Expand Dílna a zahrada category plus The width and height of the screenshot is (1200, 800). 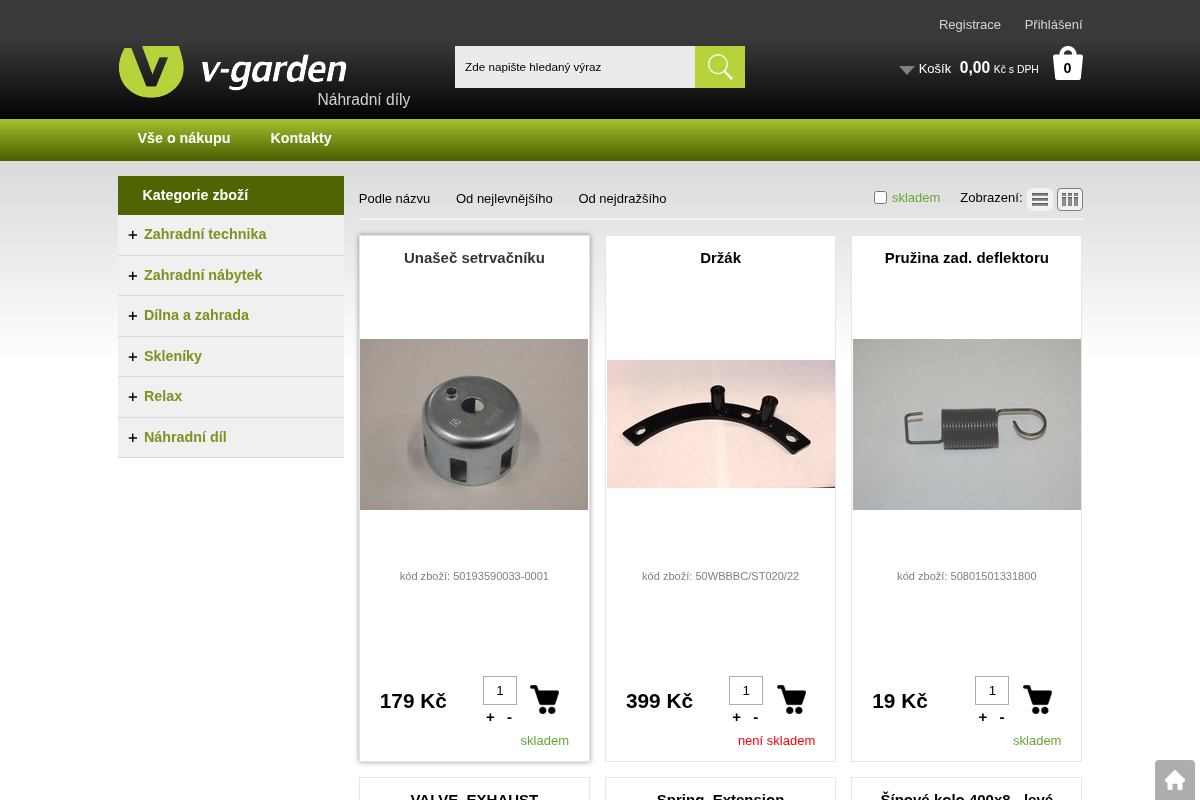point(132,316)
